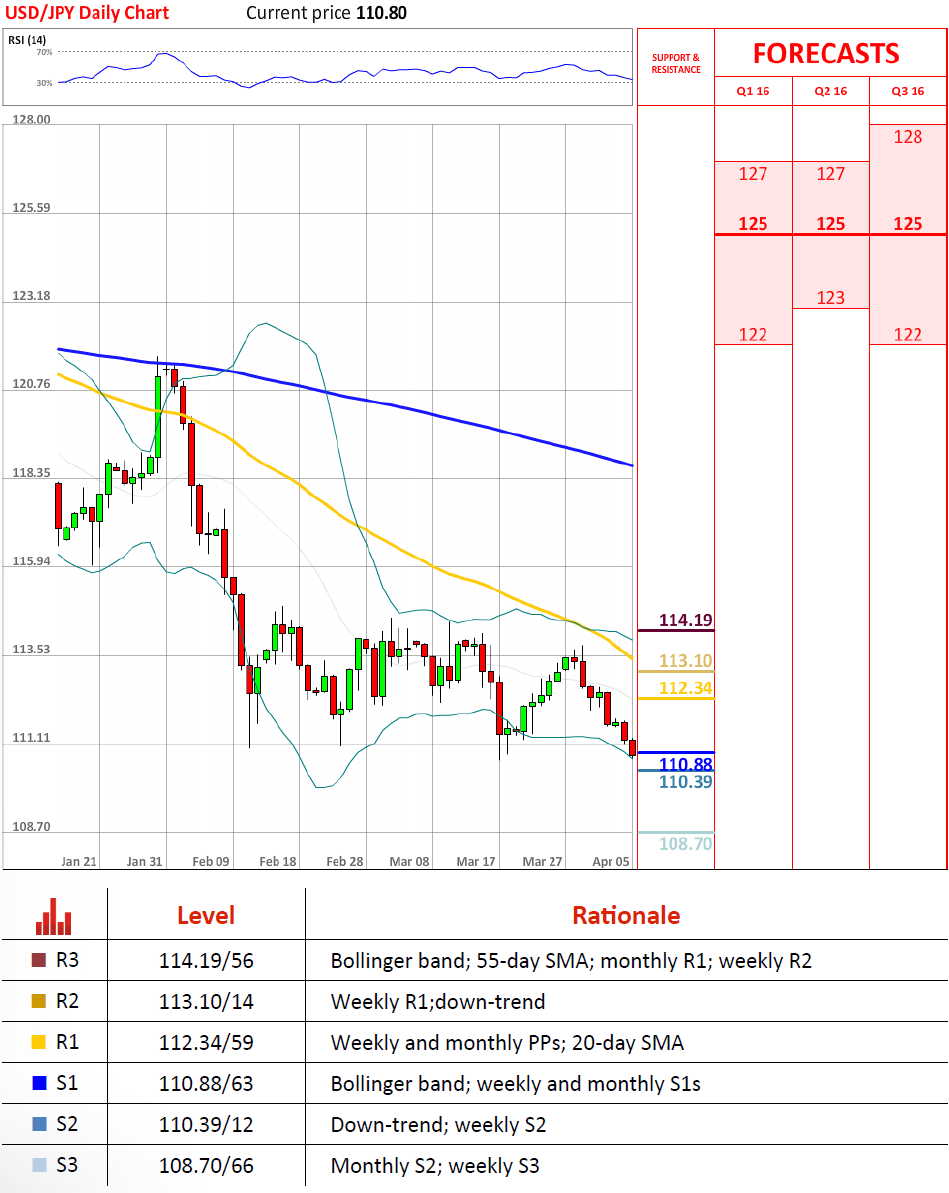Switch to the Q3 16 forecast column
This screenshot has height=1193, width=949.
907,91
